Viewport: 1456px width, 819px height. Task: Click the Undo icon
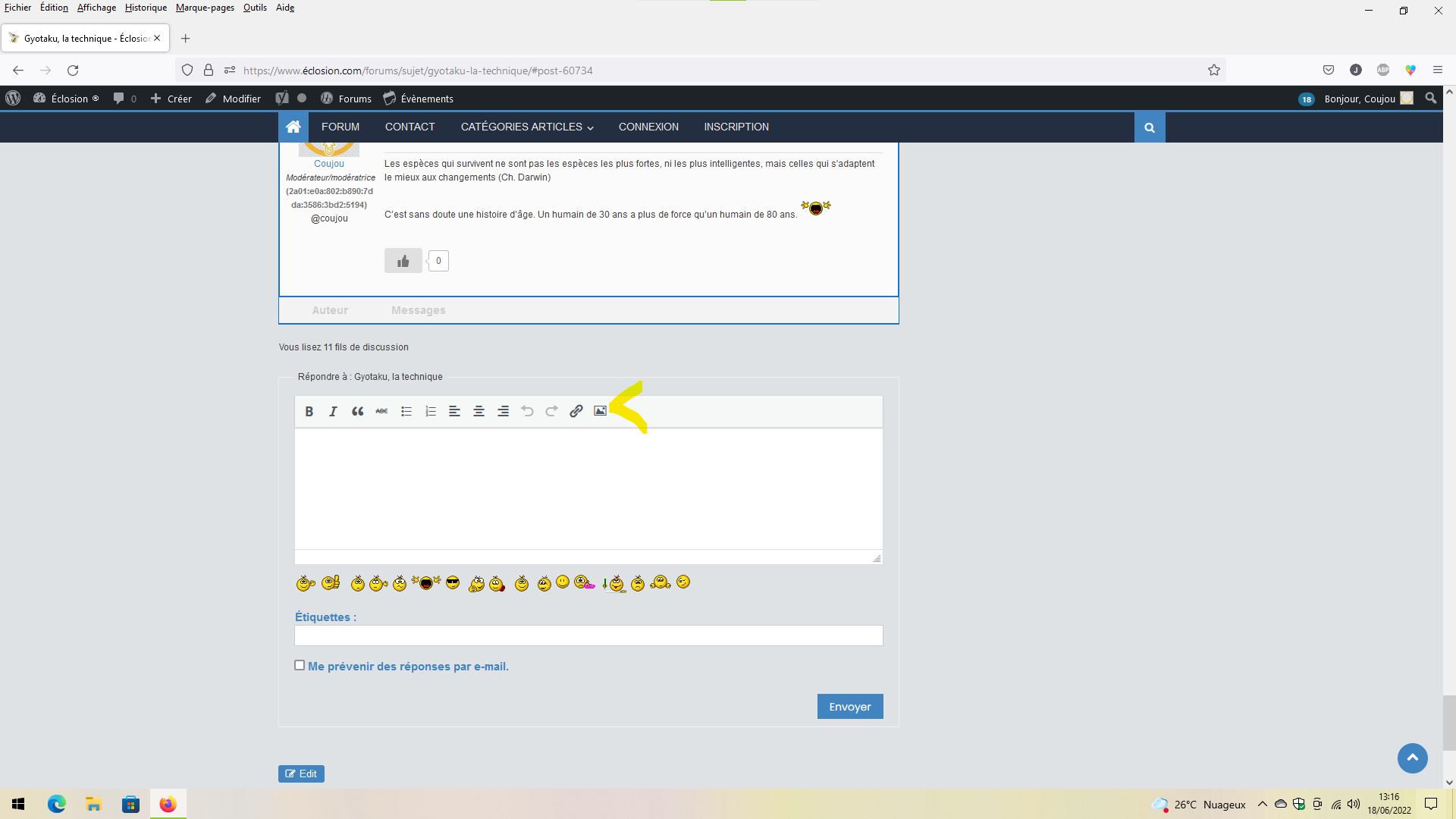[x=527, y=410]
